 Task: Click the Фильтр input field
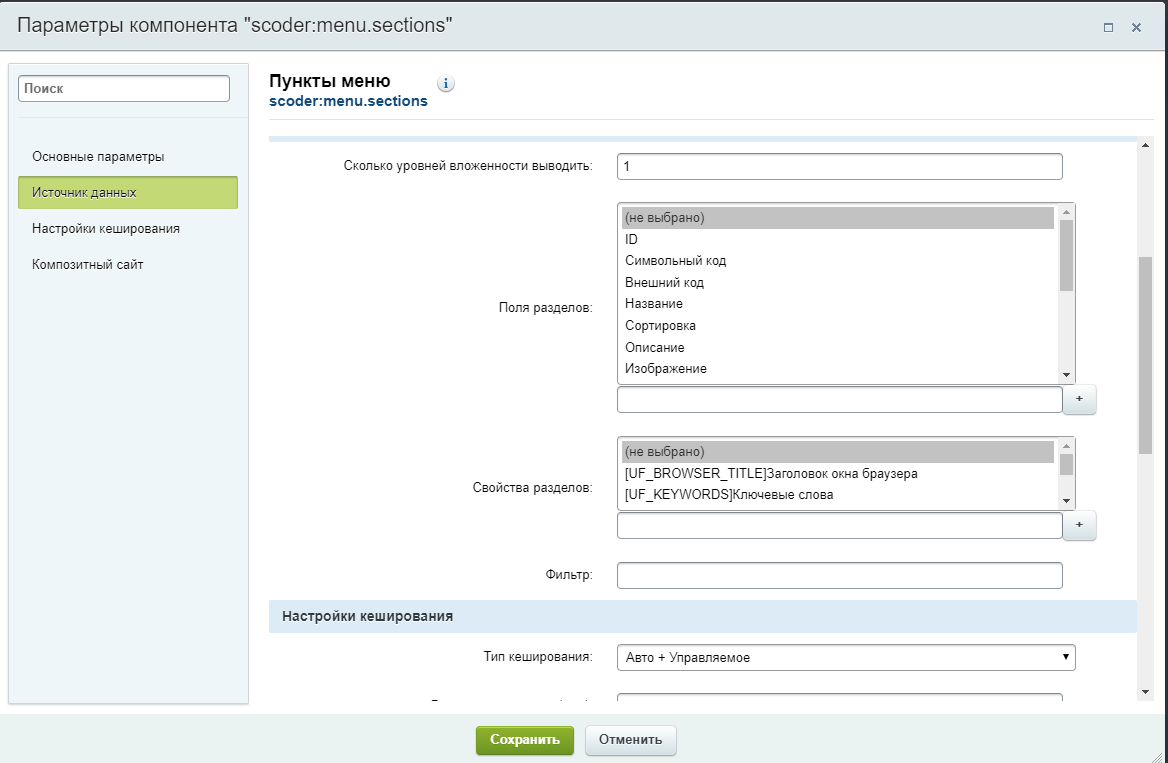[x=839, y=575]
